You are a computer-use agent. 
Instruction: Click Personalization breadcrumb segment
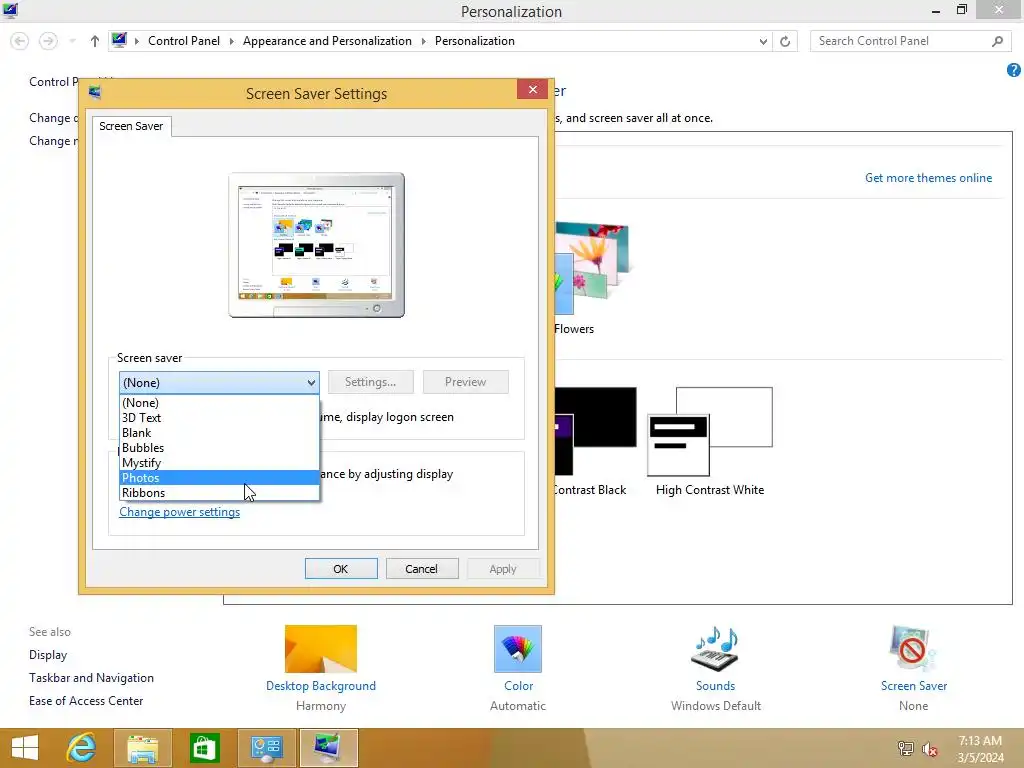coord(475,41)
